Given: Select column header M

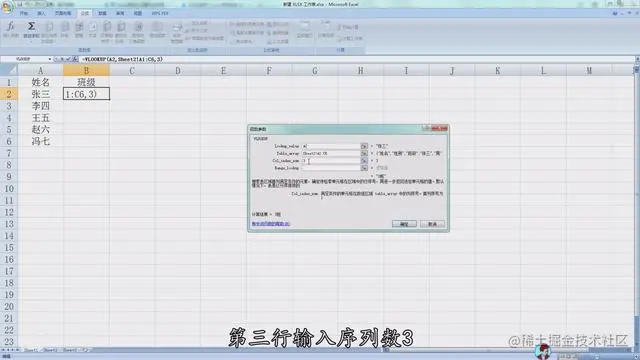Looking at the screenshot, I should 589,71.
